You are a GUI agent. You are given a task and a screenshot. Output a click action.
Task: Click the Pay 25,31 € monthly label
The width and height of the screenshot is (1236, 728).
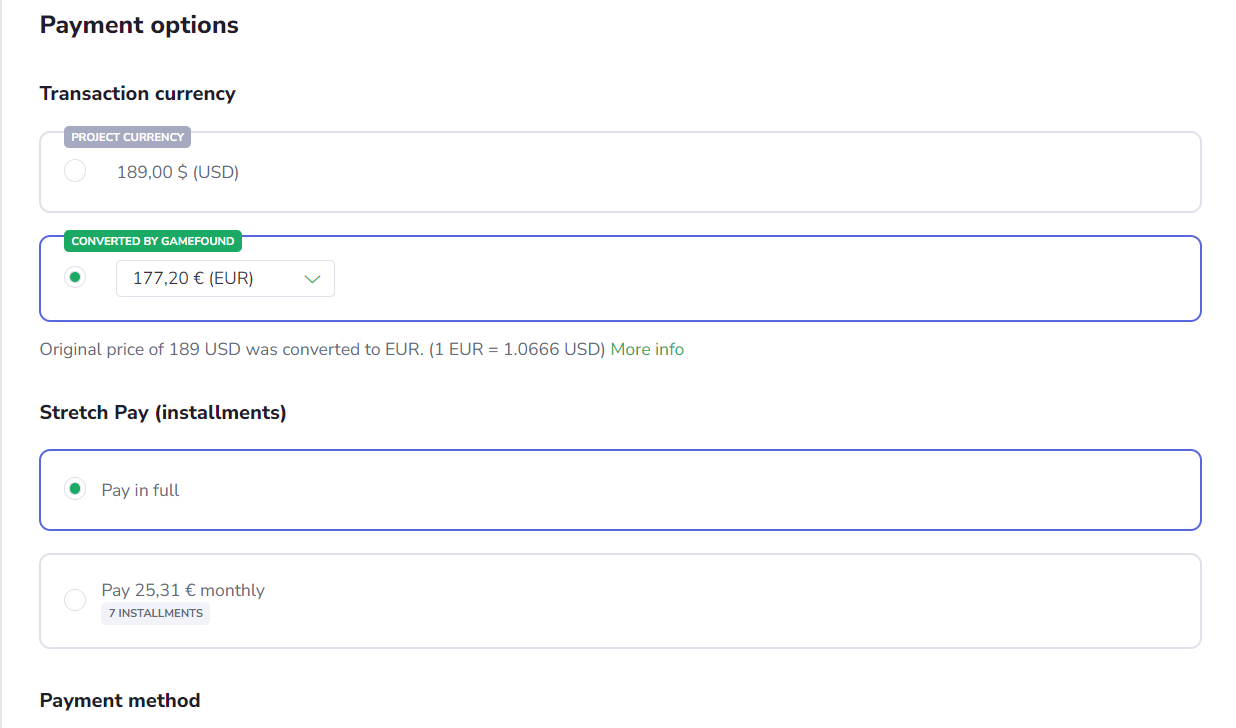point(183,590)
